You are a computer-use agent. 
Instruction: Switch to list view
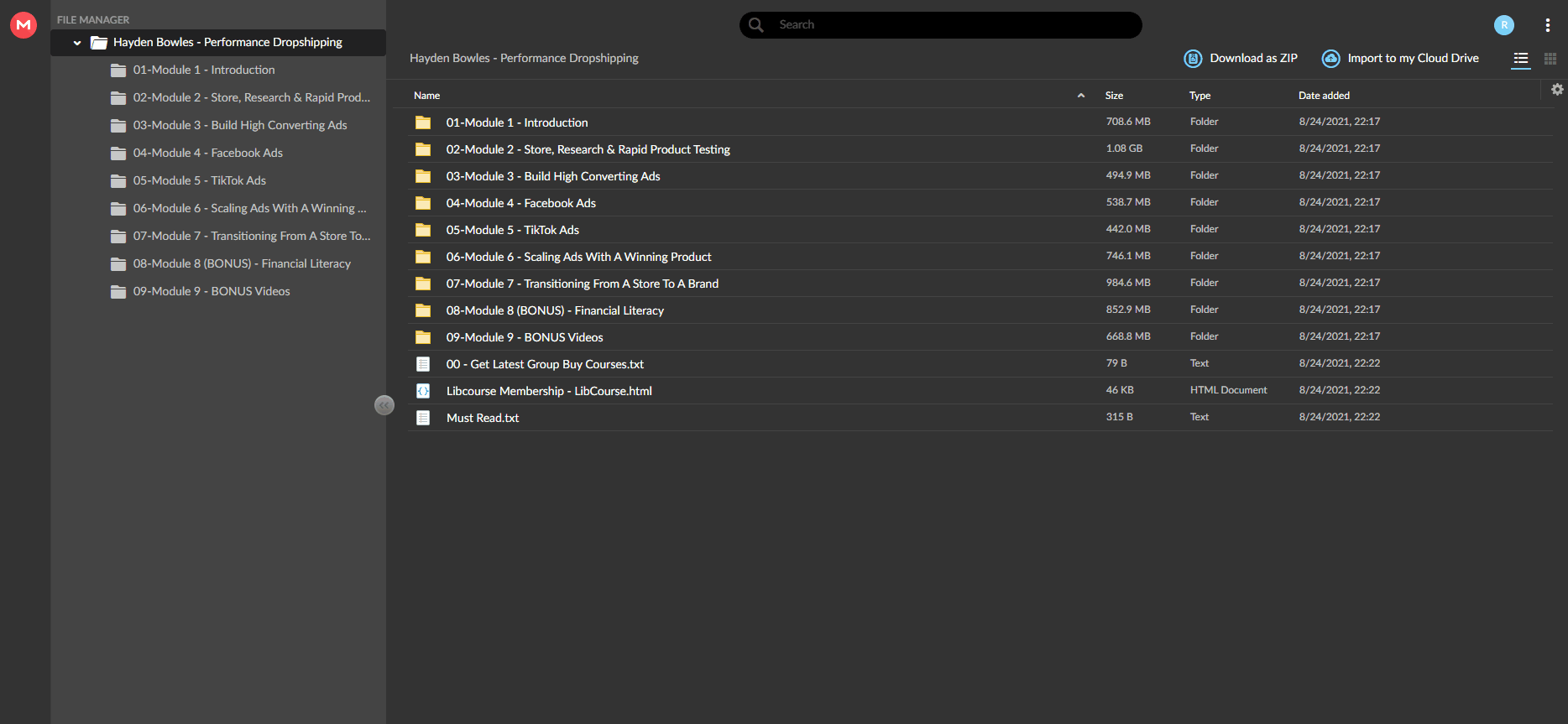tap(1521, 59)
